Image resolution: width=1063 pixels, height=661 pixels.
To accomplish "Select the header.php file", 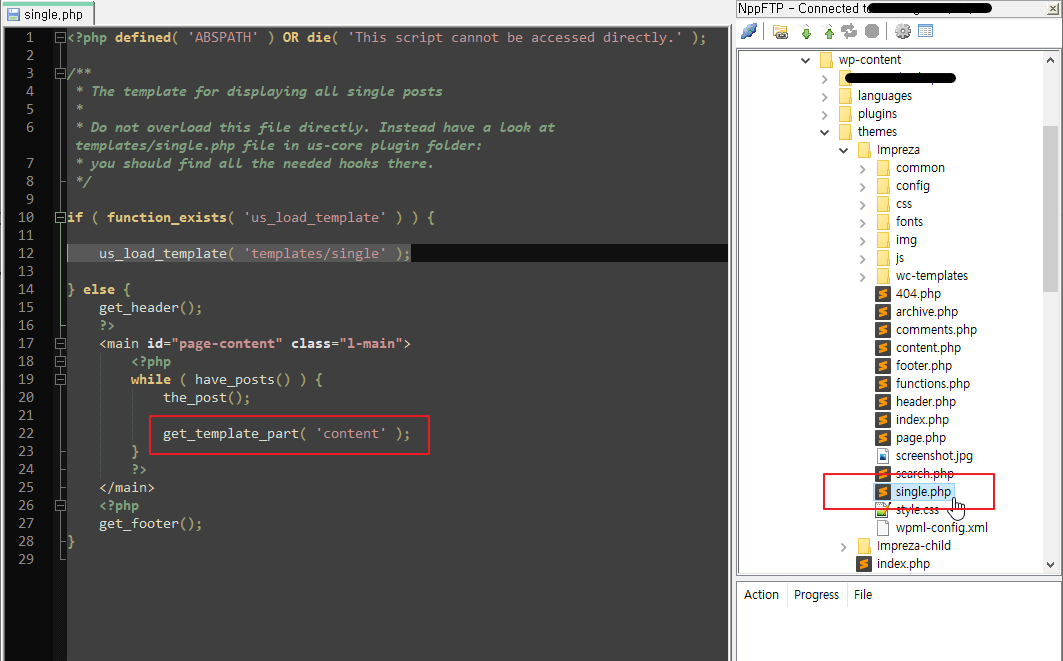I will point(925,402).
